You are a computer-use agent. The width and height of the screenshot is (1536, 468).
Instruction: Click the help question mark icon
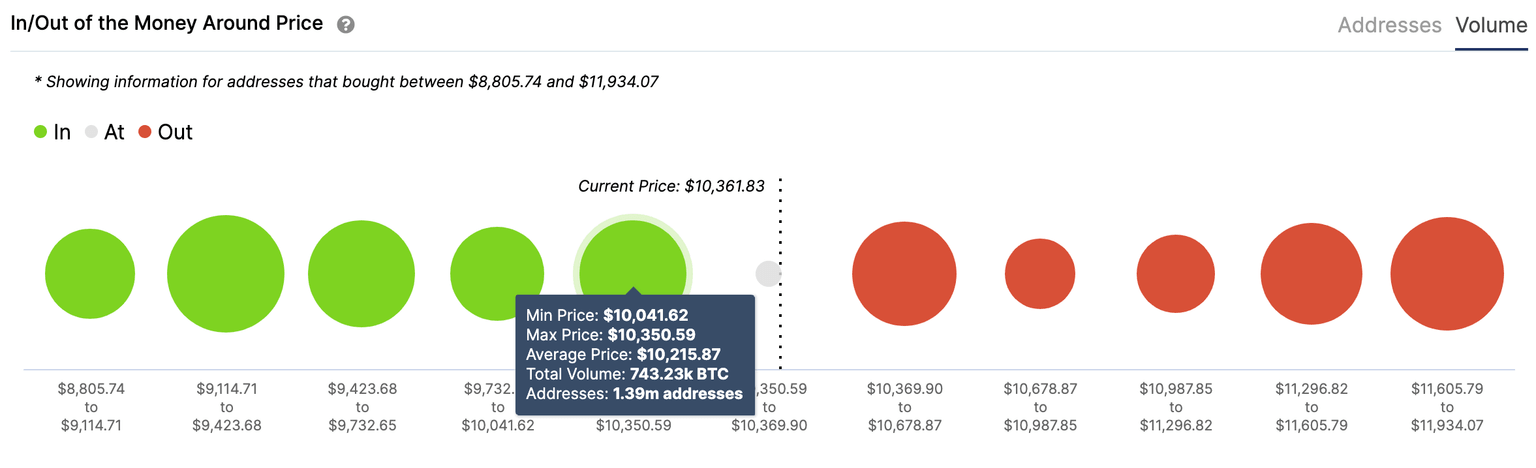click(x=346, y=25)
